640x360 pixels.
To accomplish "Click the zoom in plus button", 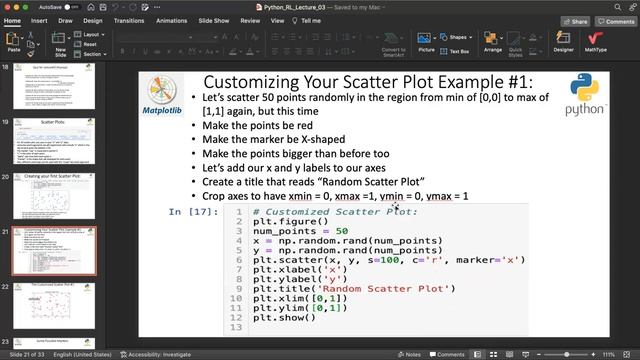I will [593, 354].
